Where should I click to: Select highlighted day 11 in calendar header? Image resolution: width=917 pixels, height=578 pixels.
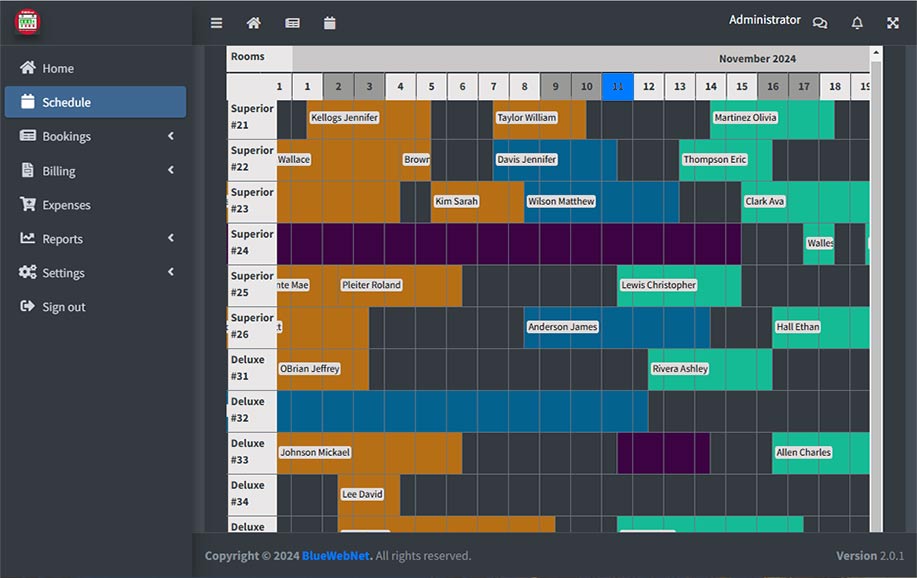tap(618, 87)
